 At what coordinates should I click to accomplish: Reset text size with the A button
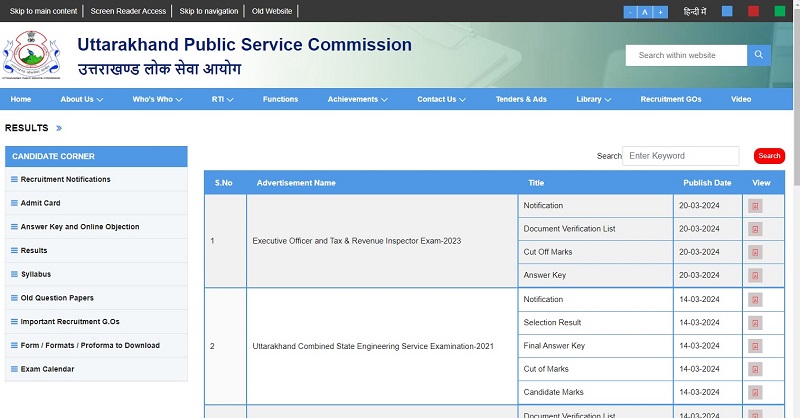645,12
